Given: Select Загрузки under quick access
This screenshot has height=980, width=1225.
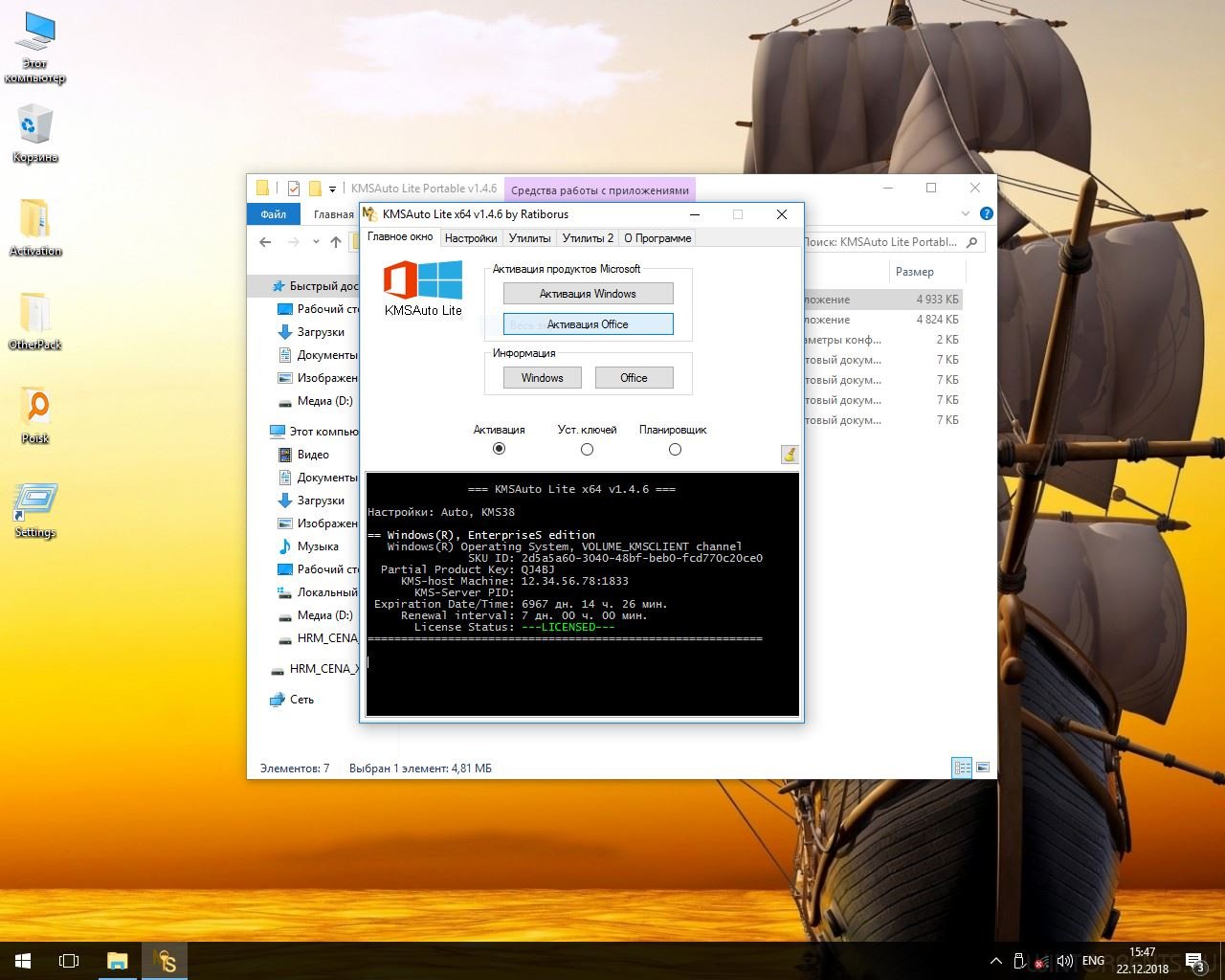Looking at the screenshot, I should click(320, 332).
